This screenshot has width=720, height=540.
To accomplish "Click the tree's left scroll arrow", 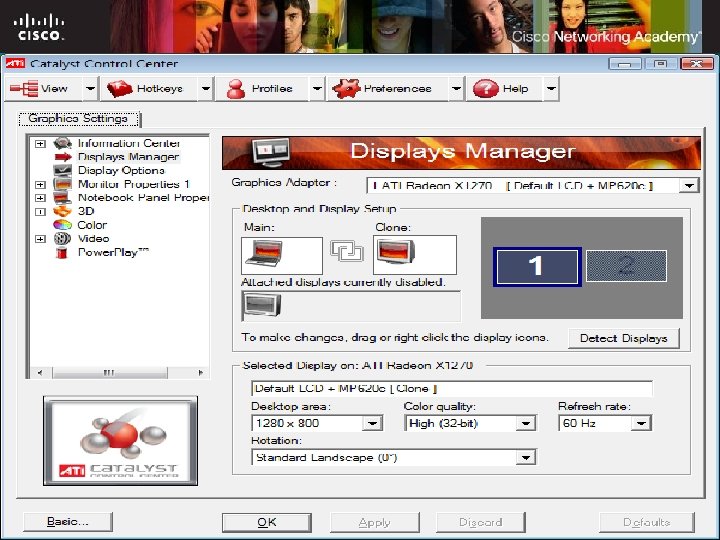I will pos(40,372).
